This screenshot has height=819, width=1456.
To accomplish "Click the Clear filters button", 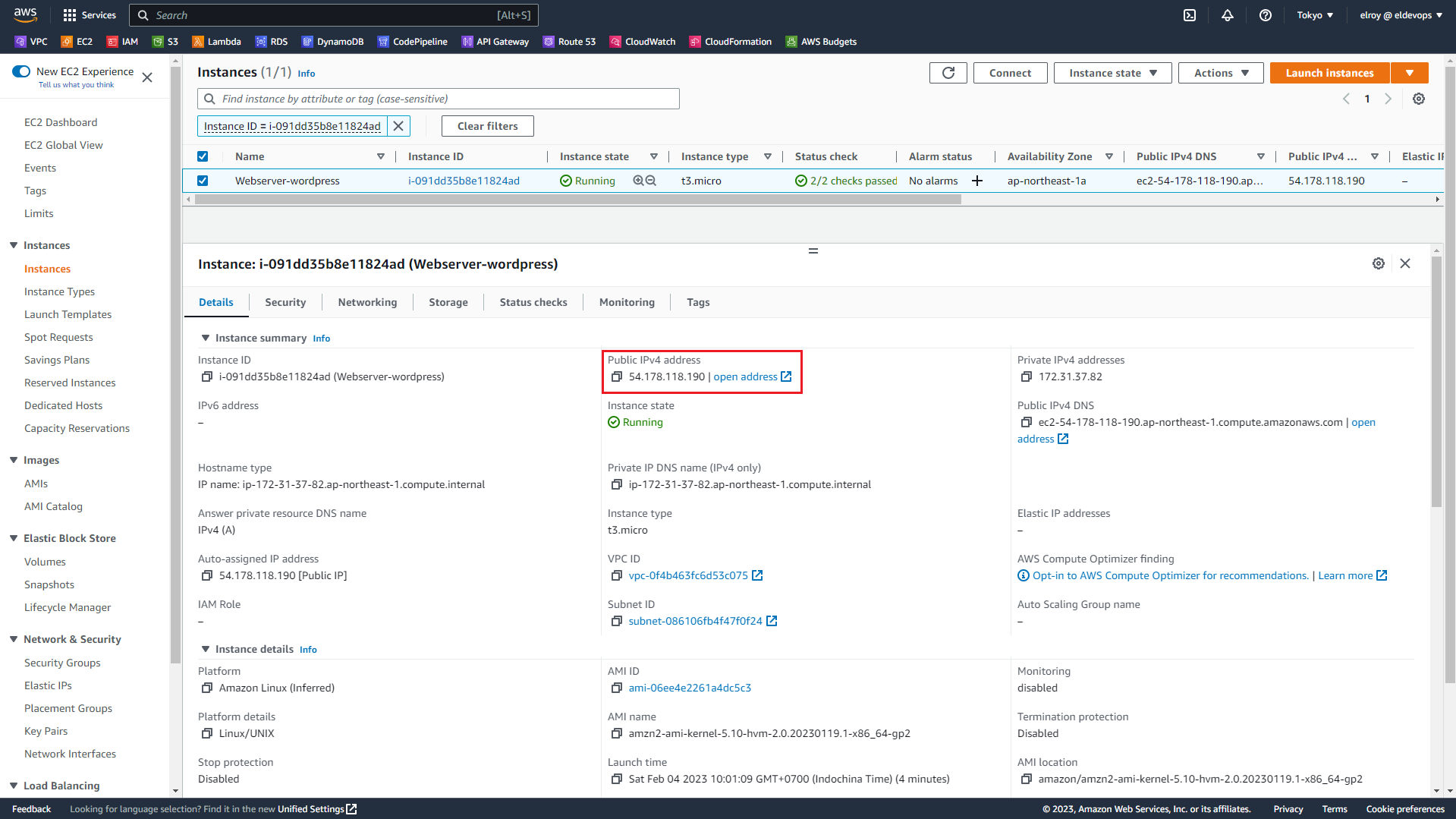I will (x=488, y=126).
